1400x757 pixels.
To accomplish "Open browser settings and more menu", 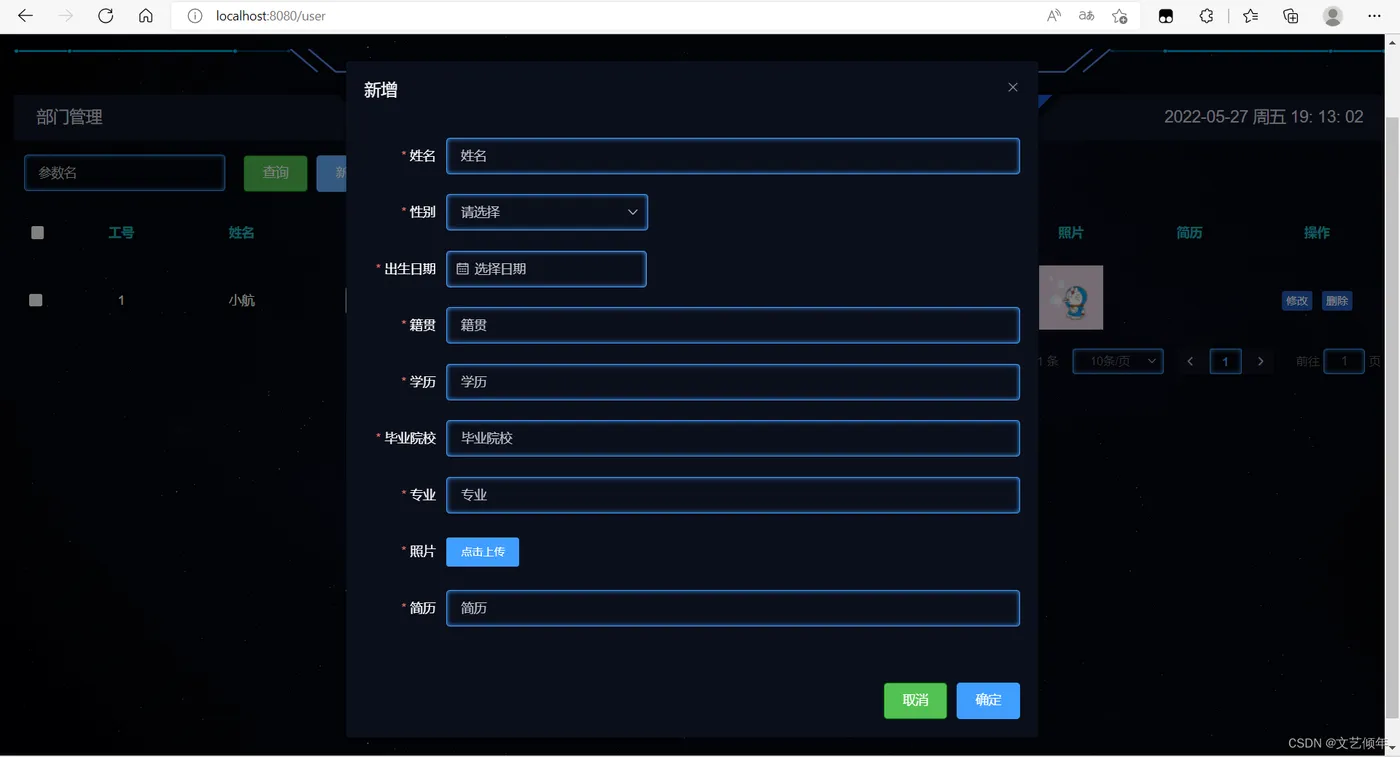I will tap(1374, 16).
